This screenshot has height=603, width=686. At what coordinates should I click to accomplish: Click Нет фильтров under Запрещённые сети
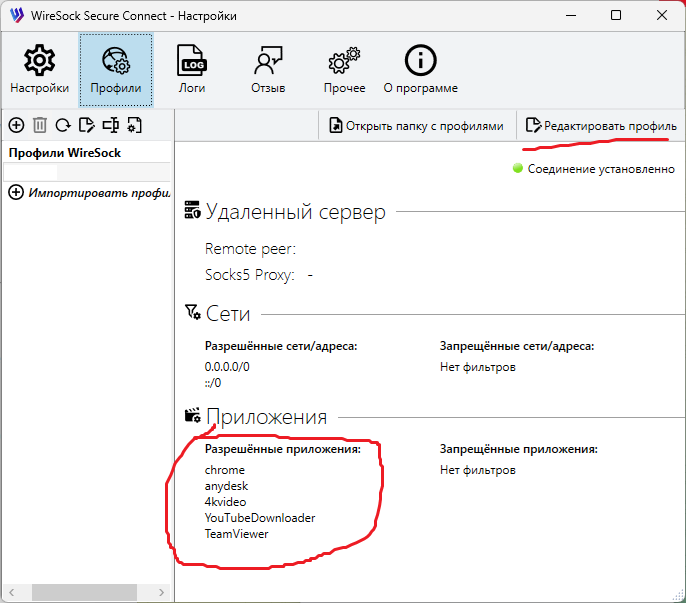(x=478, y=367)
